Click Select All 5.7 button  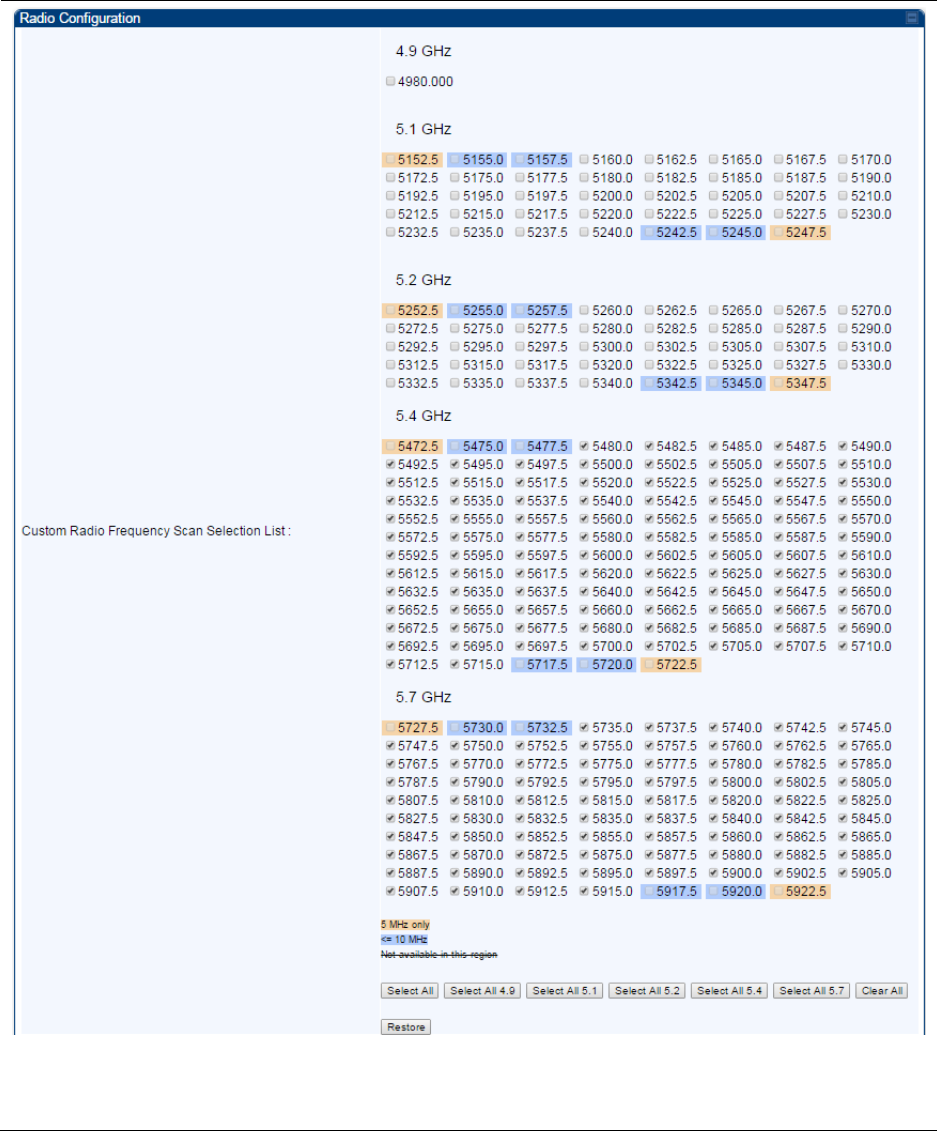[x=811, y=991]
